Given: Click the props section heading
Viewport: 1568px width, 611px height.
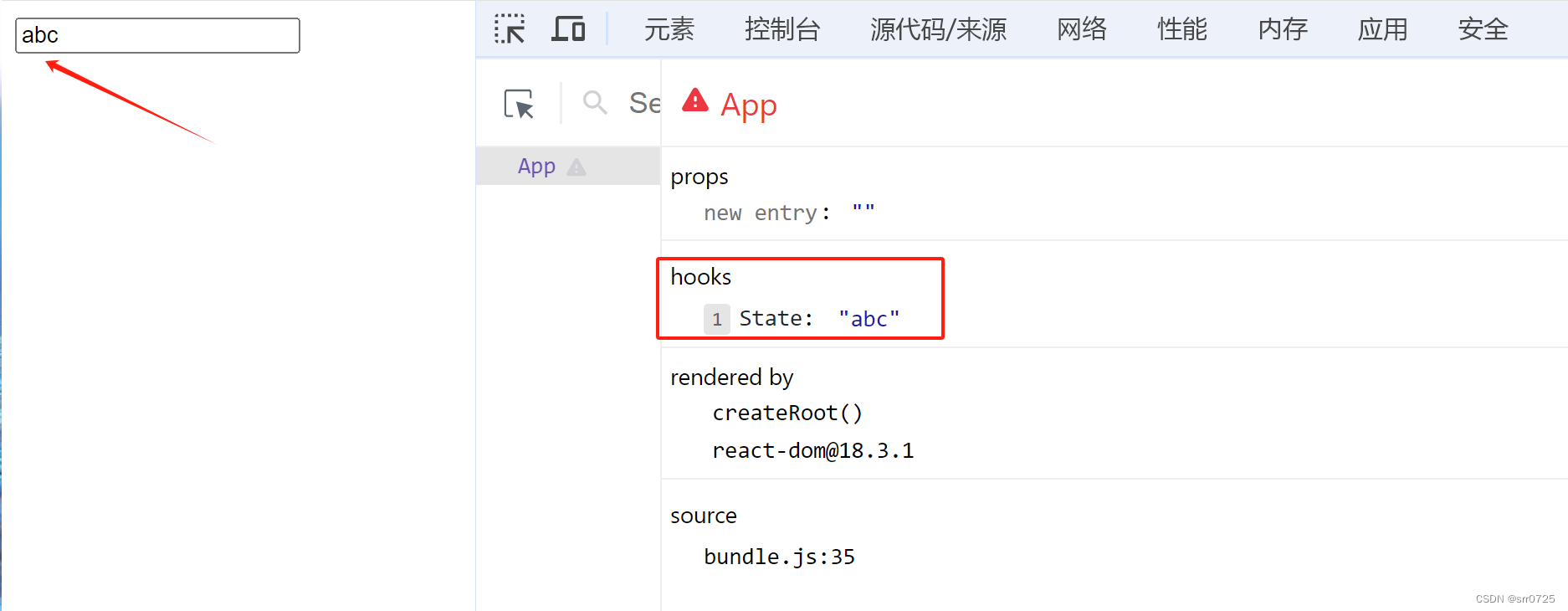Looking at the screenshot, I should pos(699,177).
